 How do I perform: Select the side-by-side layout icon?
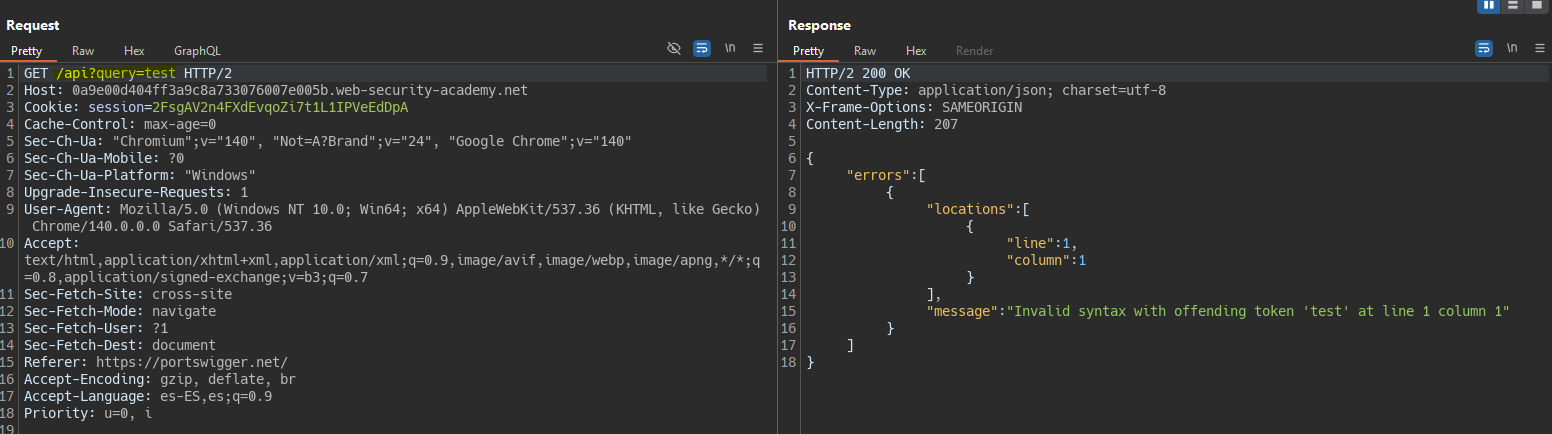[1489, 5]
